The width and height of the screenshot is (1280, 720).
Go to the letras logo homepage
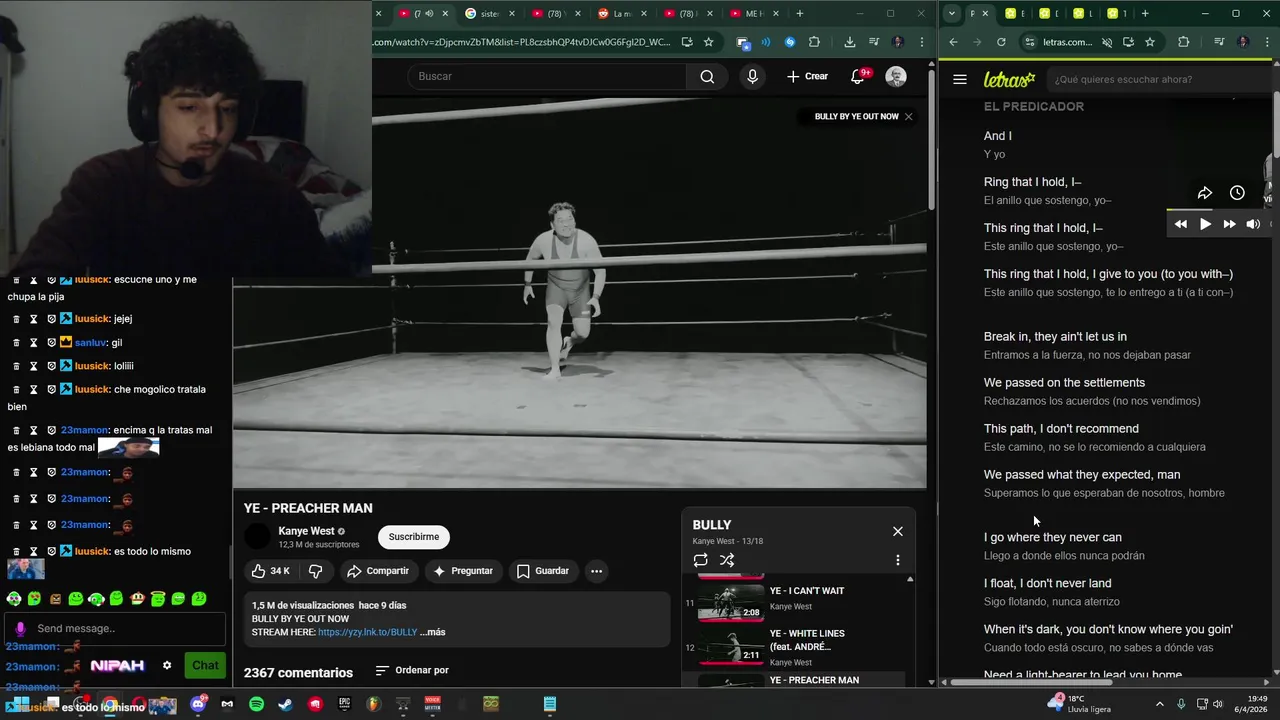[x=1009, y=79]
